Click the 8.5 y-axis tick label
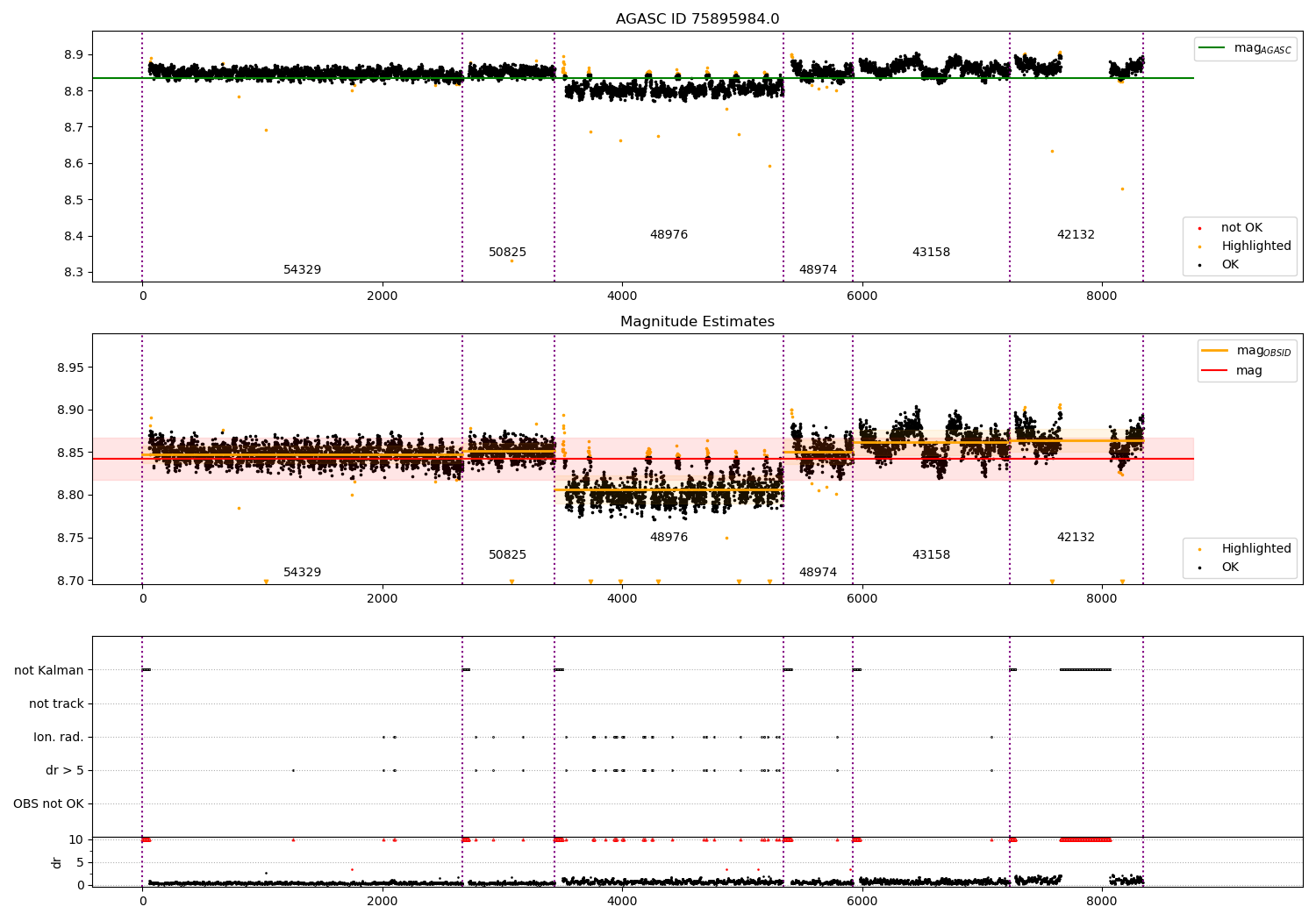Image resolution: width=1316 pixels, height=921 pixels. (74, 200)
